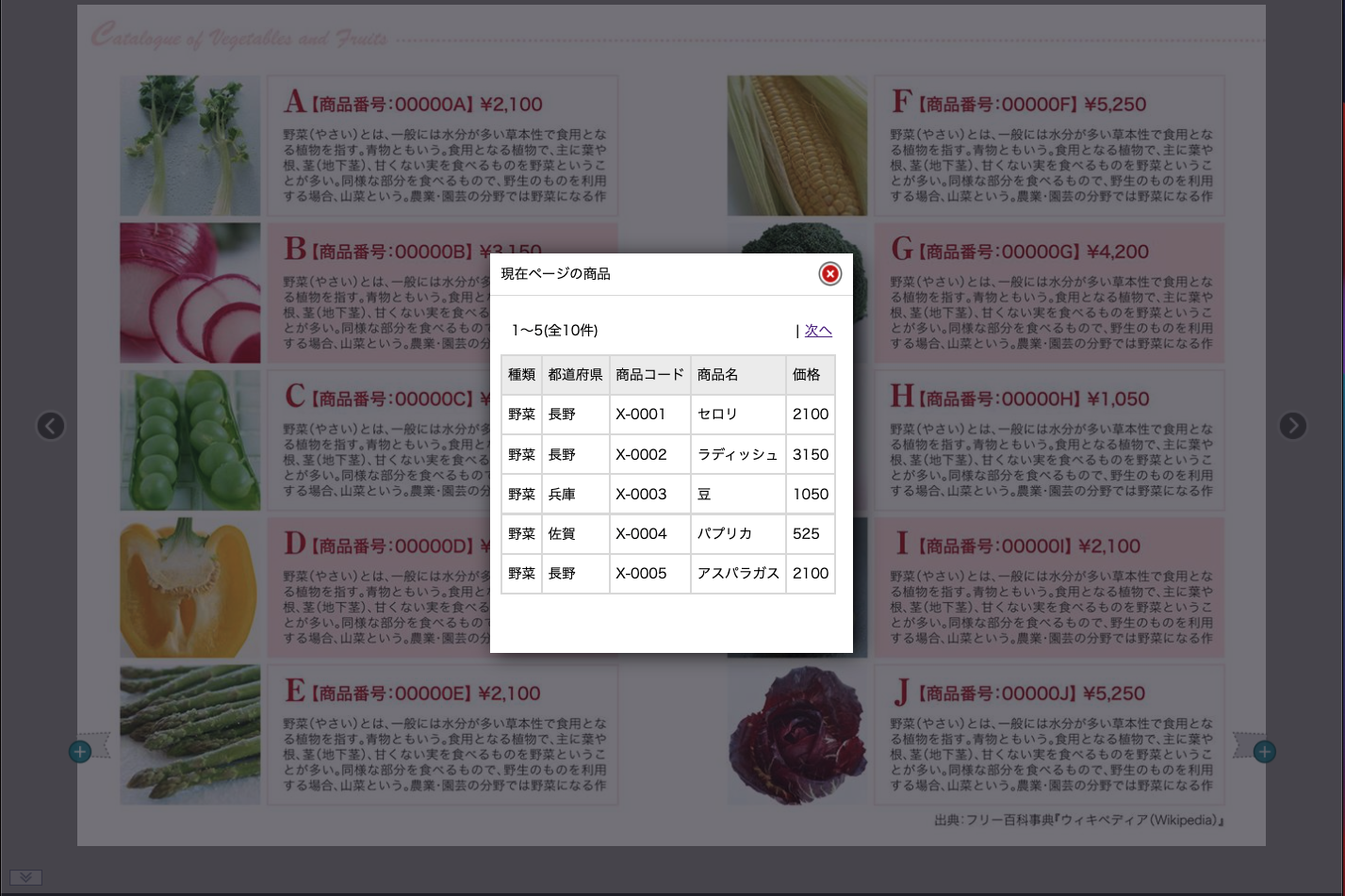Close the 現在ページの商品 popup with red X
This screenshot has width=1345, height=896.
829,274
